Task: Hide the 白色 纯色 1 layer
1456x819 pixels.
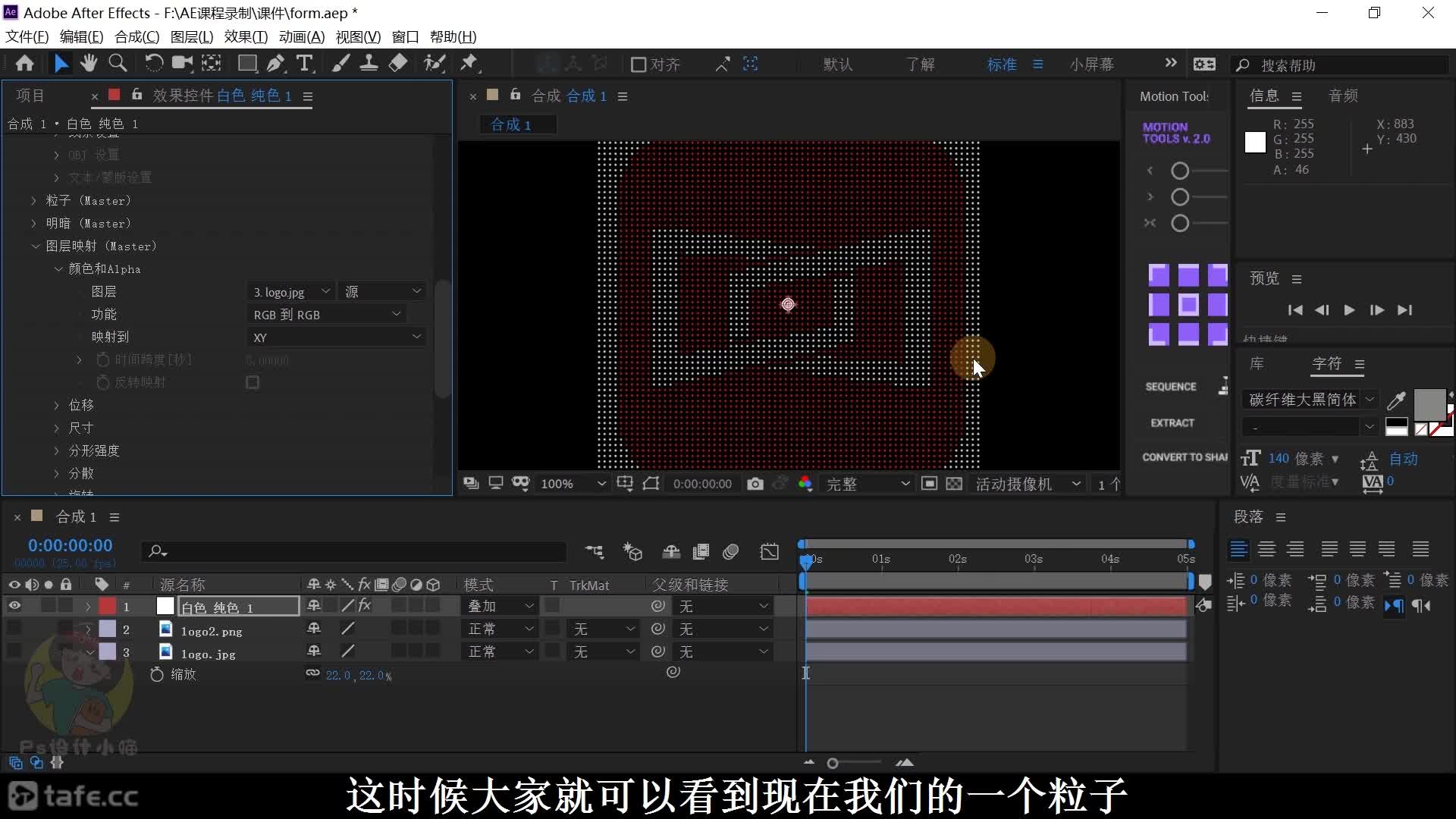Action: pyautogui.click(x=14, y=606)
